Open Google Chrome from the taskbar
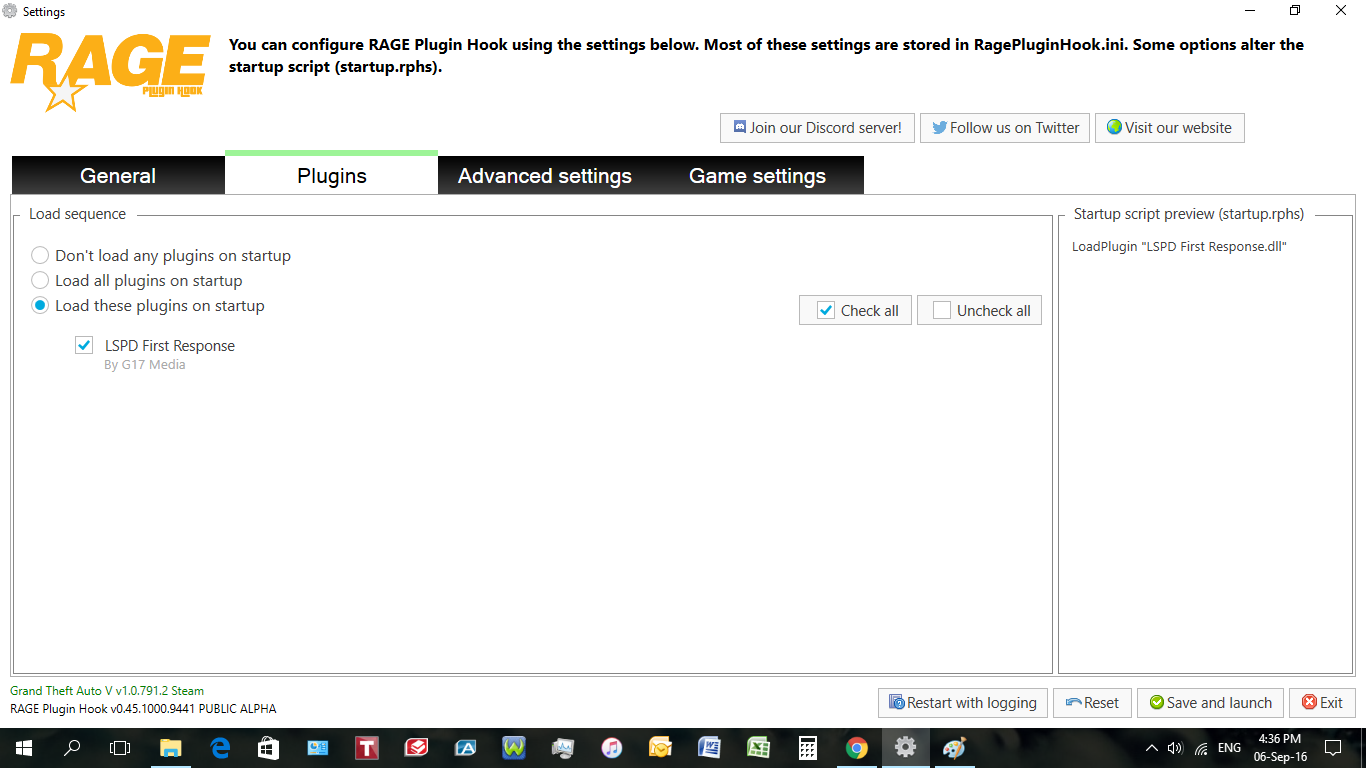 pos(857,748)
